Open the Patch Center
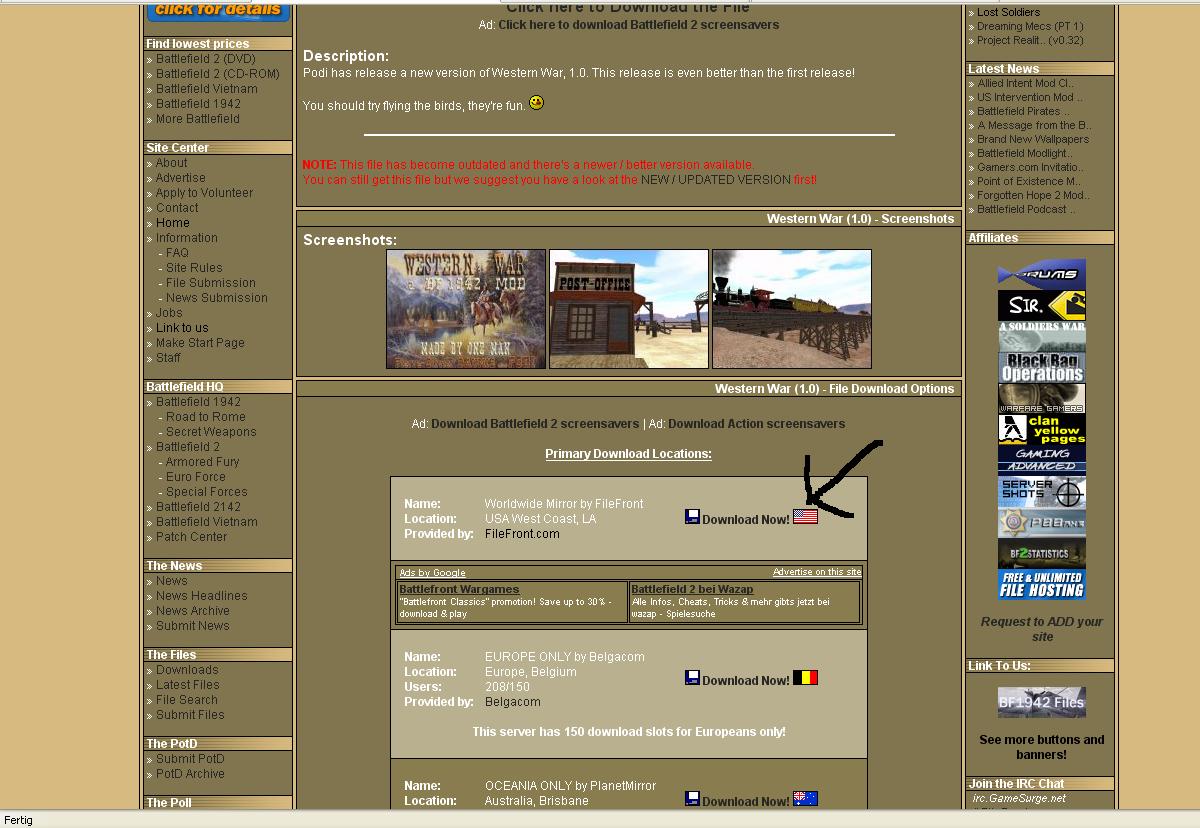This screenshot has width=1200, height=828. [191, 537]
